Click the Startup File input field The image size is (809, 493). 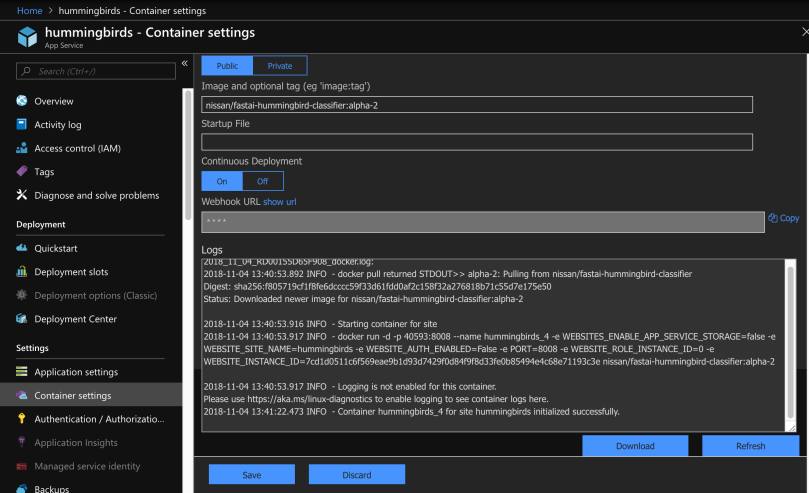(476, 142)
